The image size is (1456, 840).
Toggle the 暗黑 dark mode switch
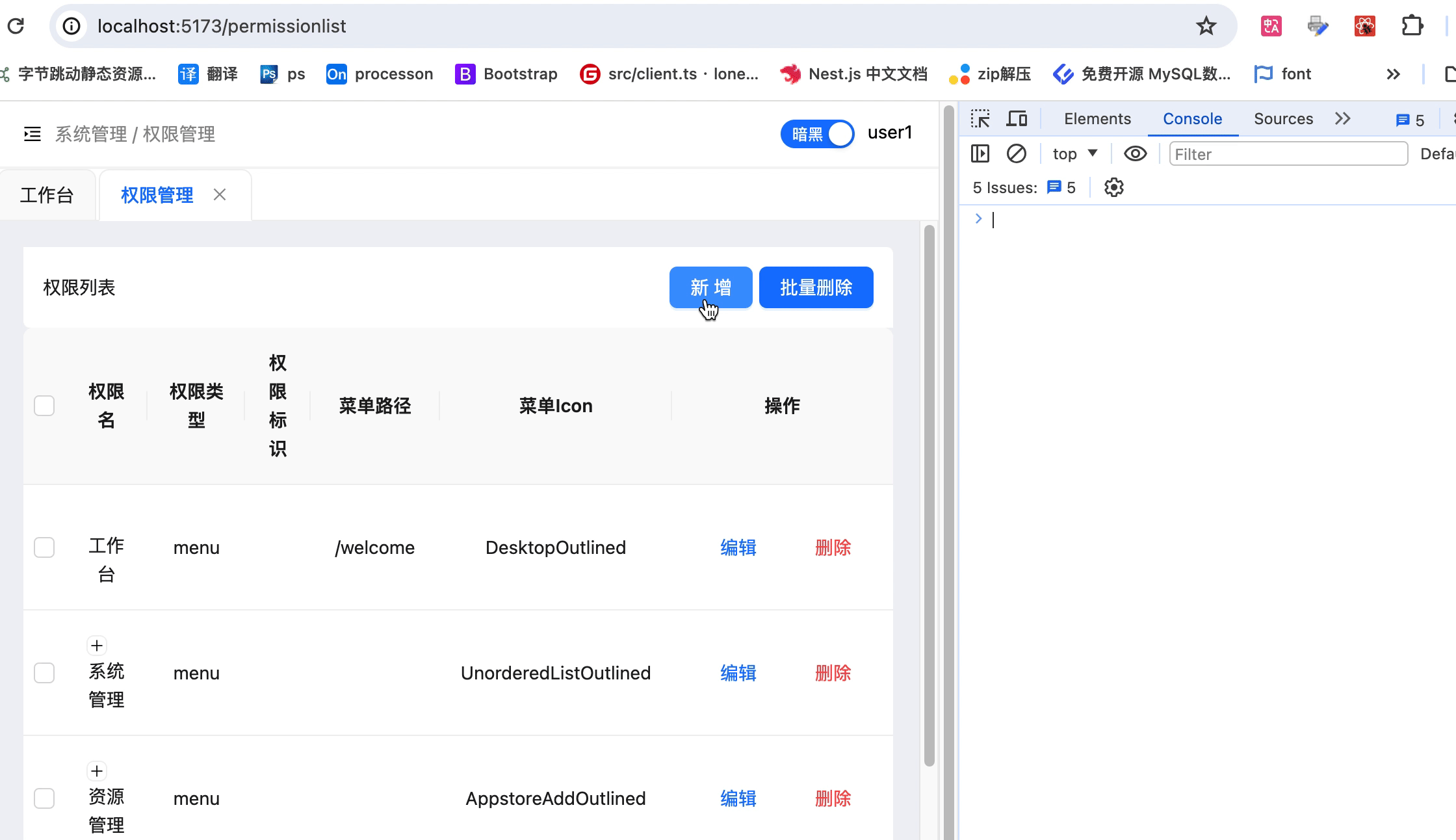point(817,134)
